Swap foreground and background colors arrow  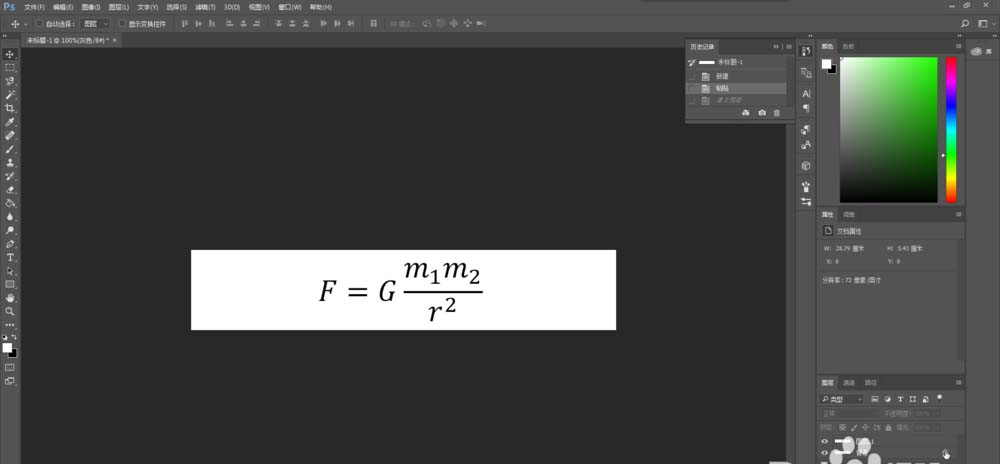[15, 337]
